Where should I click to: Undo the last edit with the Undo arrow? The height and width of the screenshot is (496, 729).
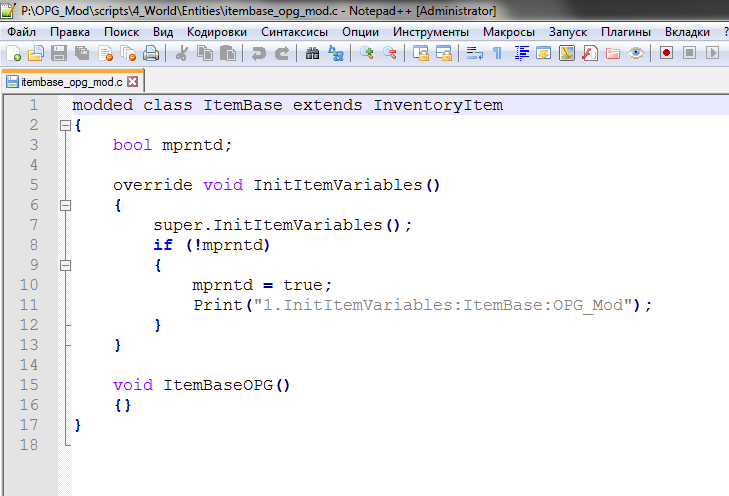pyautogui.click(x=258, y=53)
